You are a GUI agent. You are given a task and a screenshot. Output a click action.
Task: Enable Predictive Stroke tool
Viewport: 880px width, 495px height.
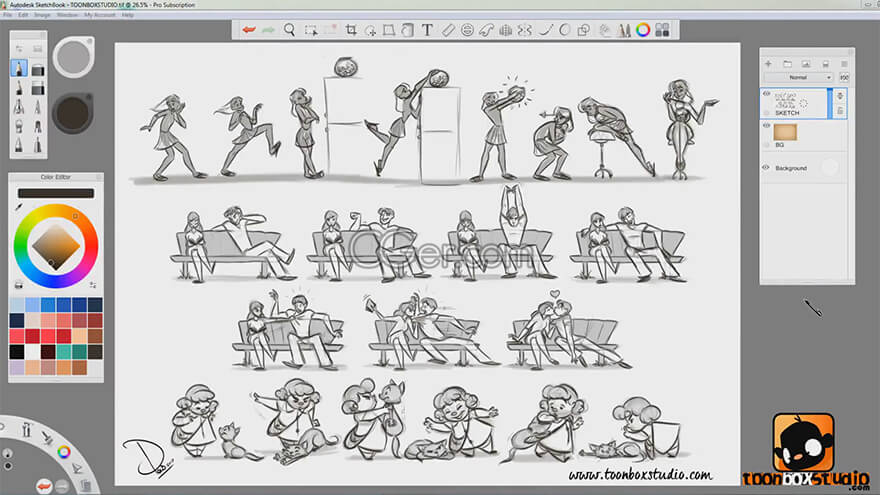(565, 30)
